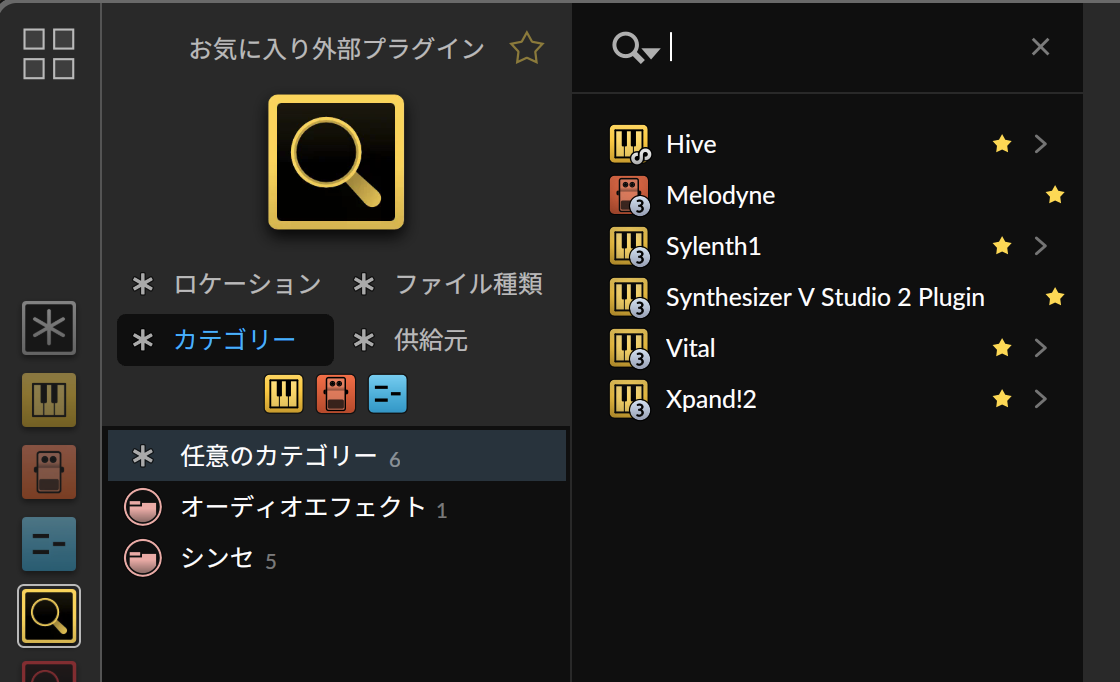Unfavorite Sylenth1 via its star
The image size is (1120, 682).
click(x=1002, y=246)
